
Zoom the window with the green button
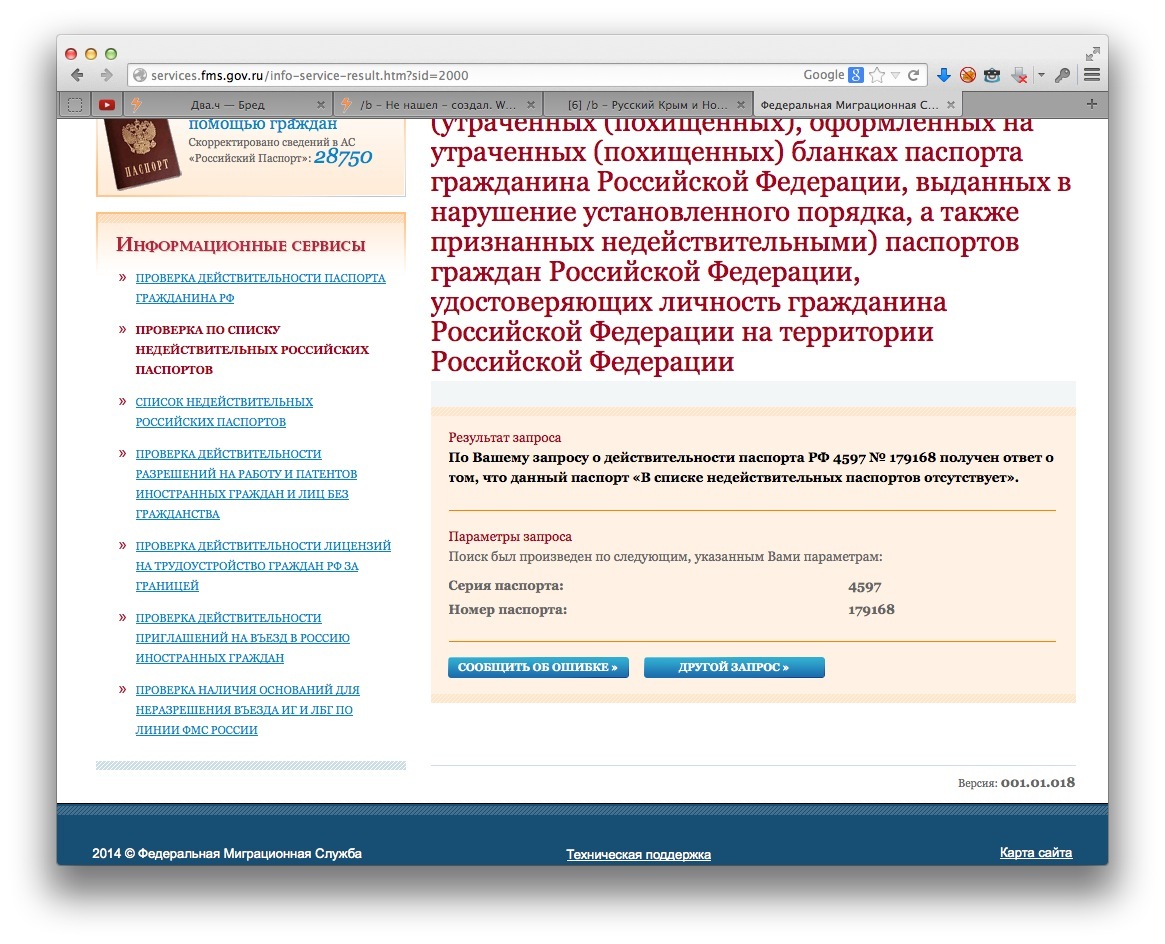[111, 53]
